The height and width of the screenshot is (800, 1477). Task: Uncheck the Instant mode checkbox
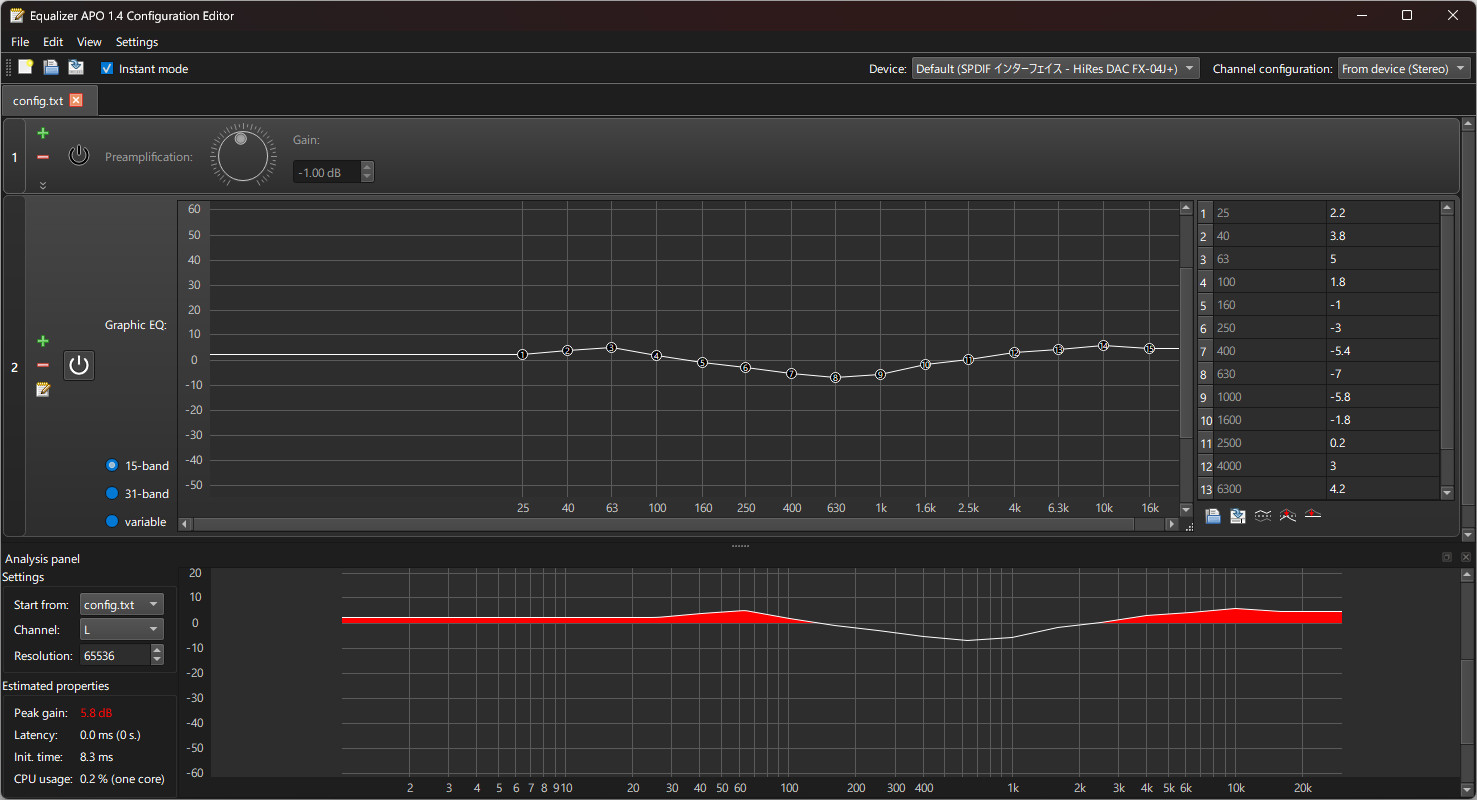pyautogui.click(x=107, y=69)
